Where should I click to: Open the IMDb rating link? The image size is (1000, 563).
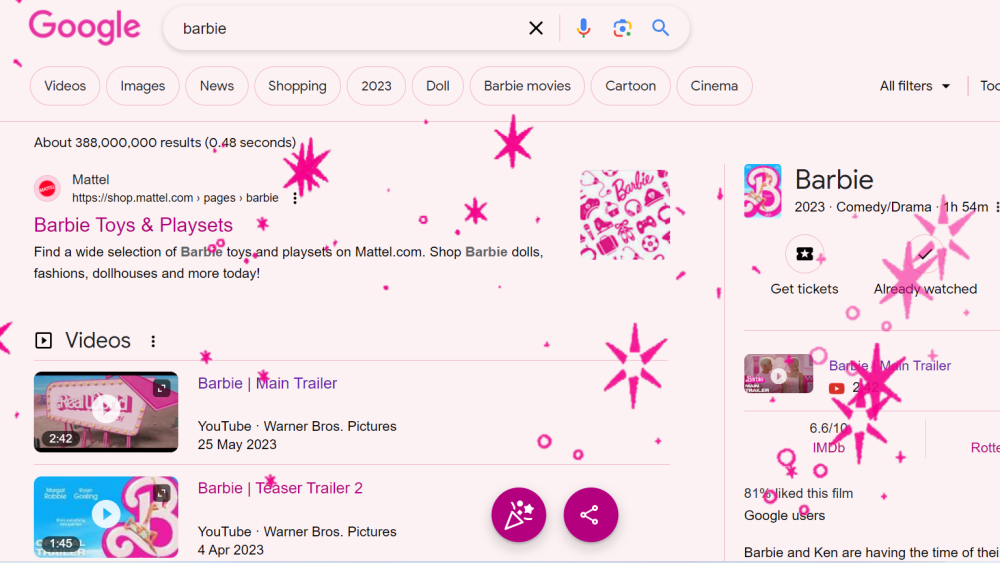click(x=828, y=448)
